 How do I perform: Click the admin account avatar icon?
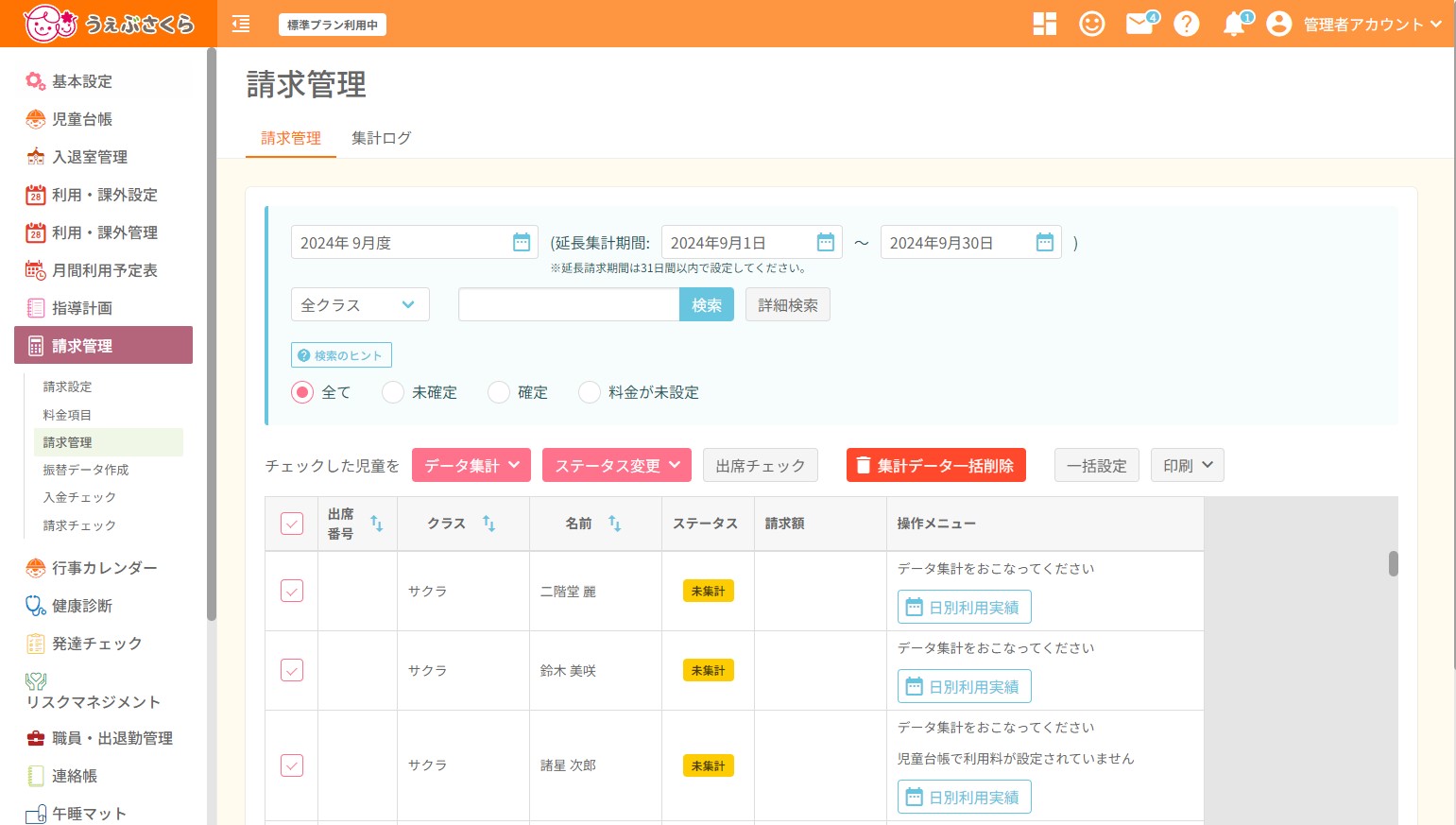(x=1278, y=24)
